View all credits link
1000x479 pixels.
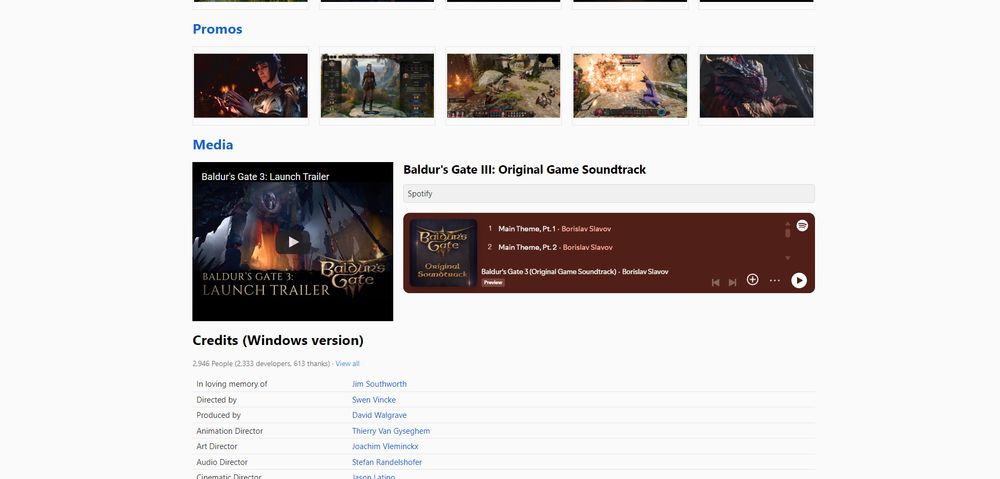point(348,364)
